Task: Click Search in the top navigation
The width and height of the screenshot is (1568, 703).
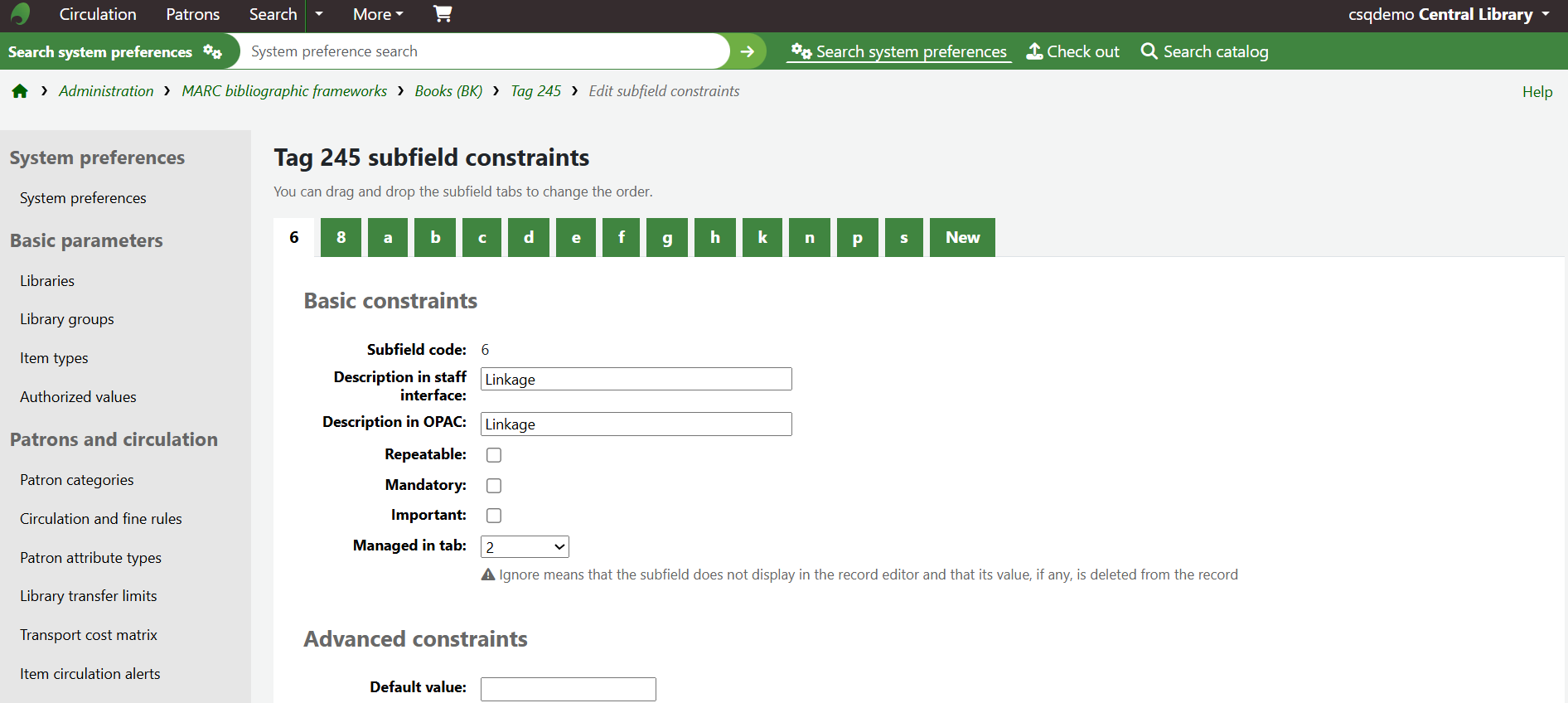Action: (273, 14)
